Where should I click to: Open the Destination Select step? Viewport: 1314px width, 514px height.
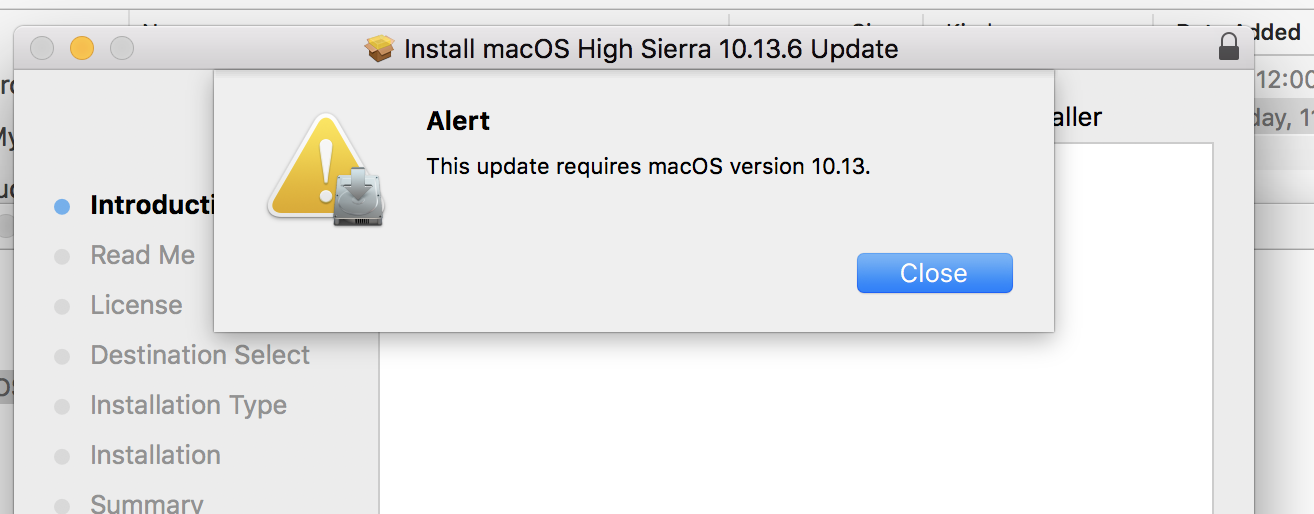[x=200, y=355]
